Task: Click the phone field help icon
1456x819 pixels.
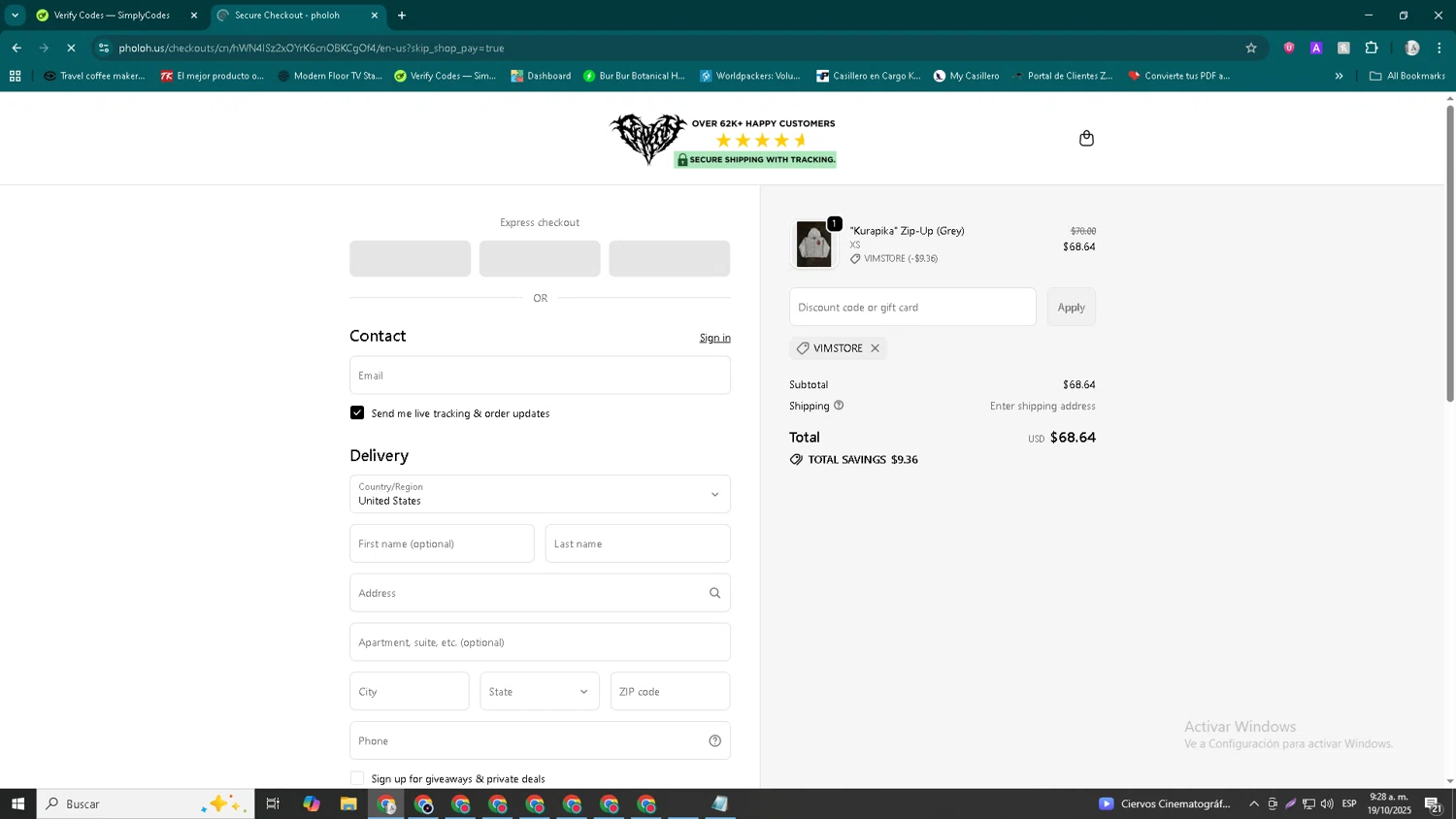Action: 714,741
